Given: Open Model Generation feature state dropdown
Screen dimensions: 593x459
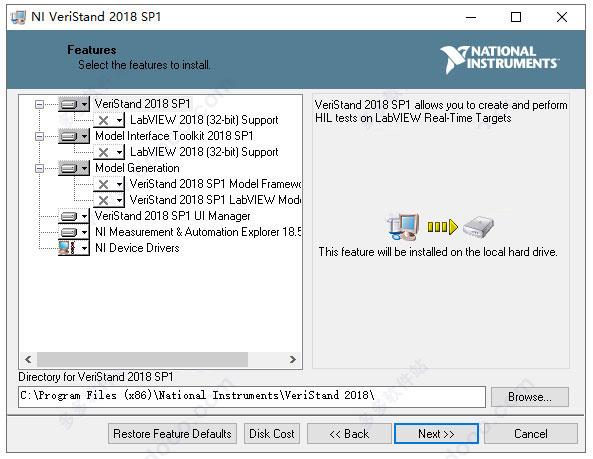Looking at the screenshot, I should (x=74, y=168).
